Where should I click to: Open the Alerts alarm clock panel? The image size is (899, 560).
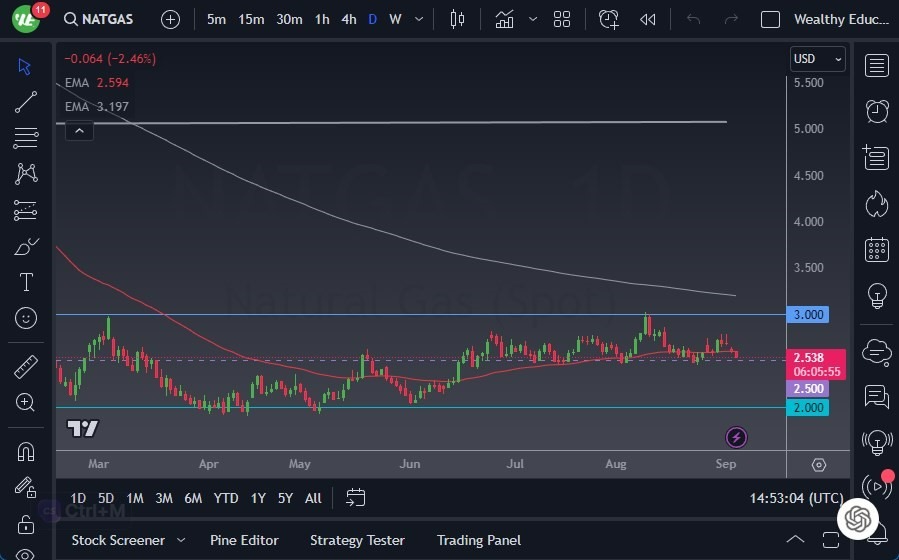(x=877, y=110)
